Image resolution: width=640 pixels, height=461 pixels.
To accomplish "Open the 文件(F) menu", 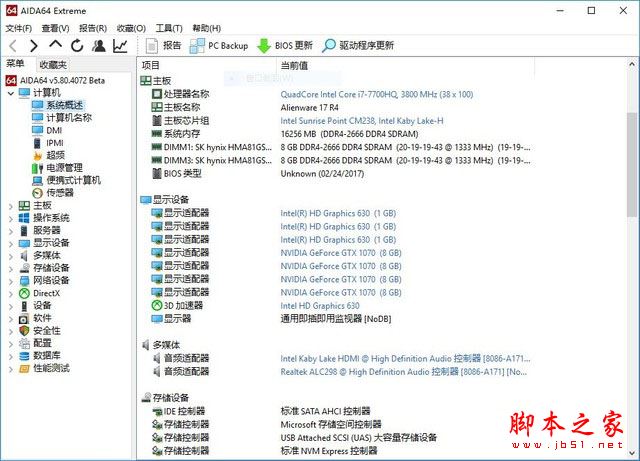I will point(19,28).
